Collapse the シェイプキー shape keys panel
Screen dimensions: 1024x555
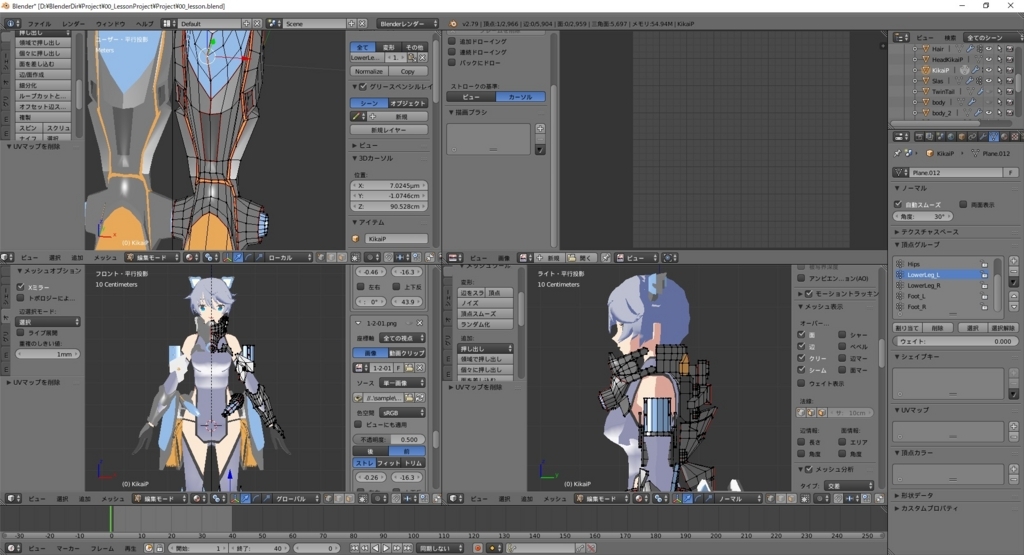click(x=918, y=357)
